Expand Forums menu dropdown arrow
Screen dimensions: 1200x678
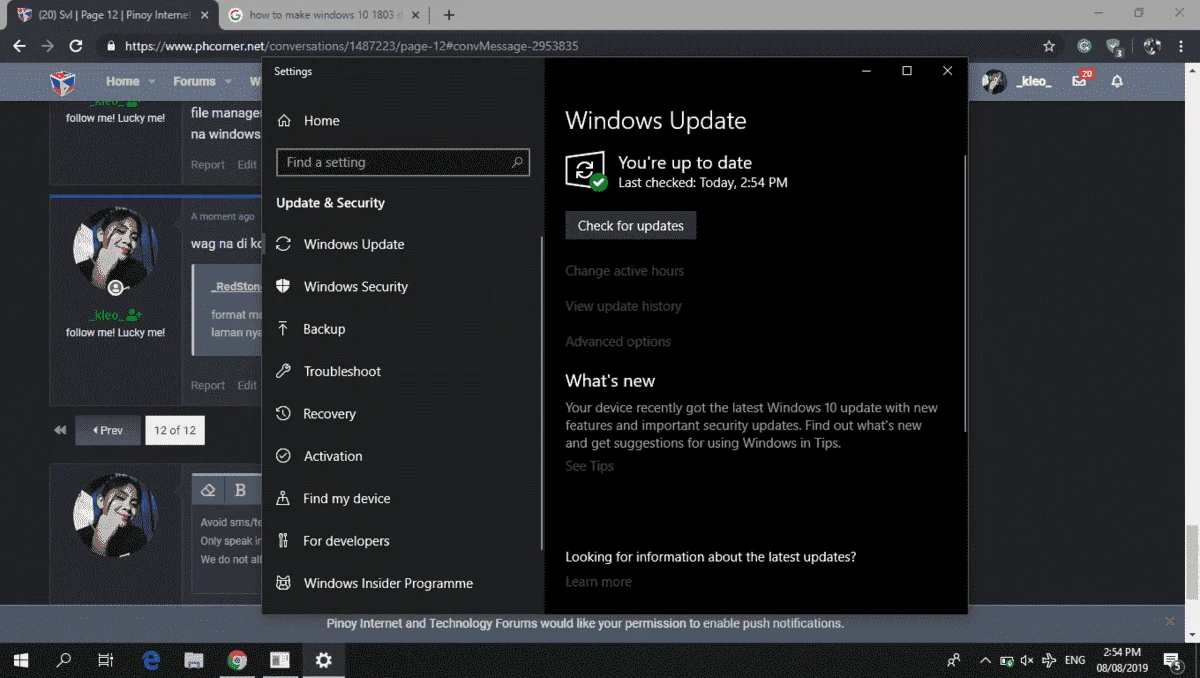[x=227, y=82]
